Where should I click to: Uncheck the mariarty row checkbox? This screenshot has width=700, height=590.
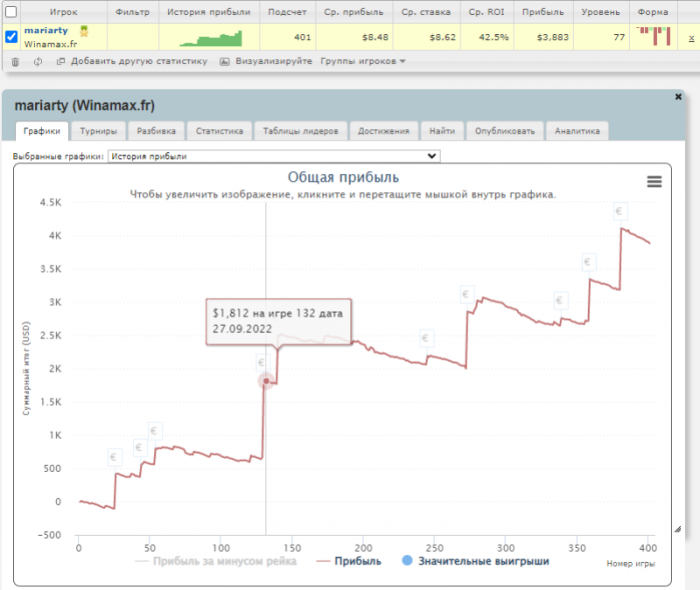point(11,37)
